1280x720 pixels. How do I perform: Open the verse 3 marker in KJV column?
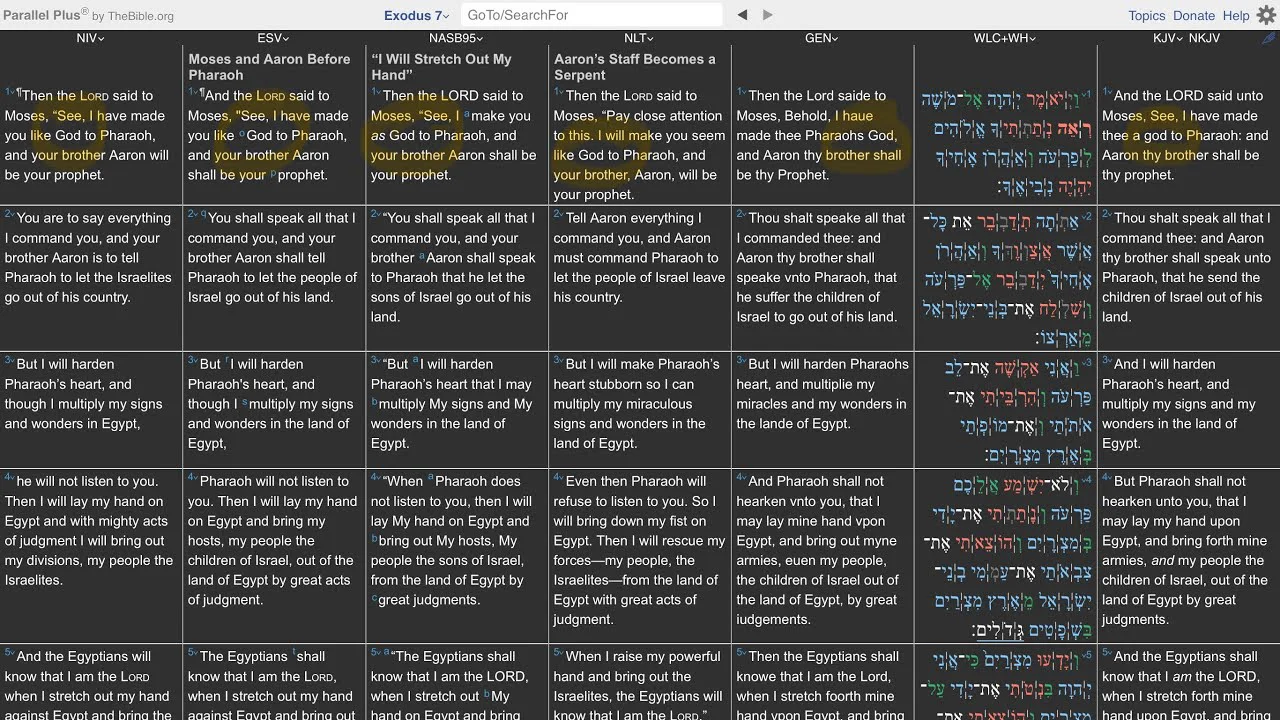pos(1107,361)
